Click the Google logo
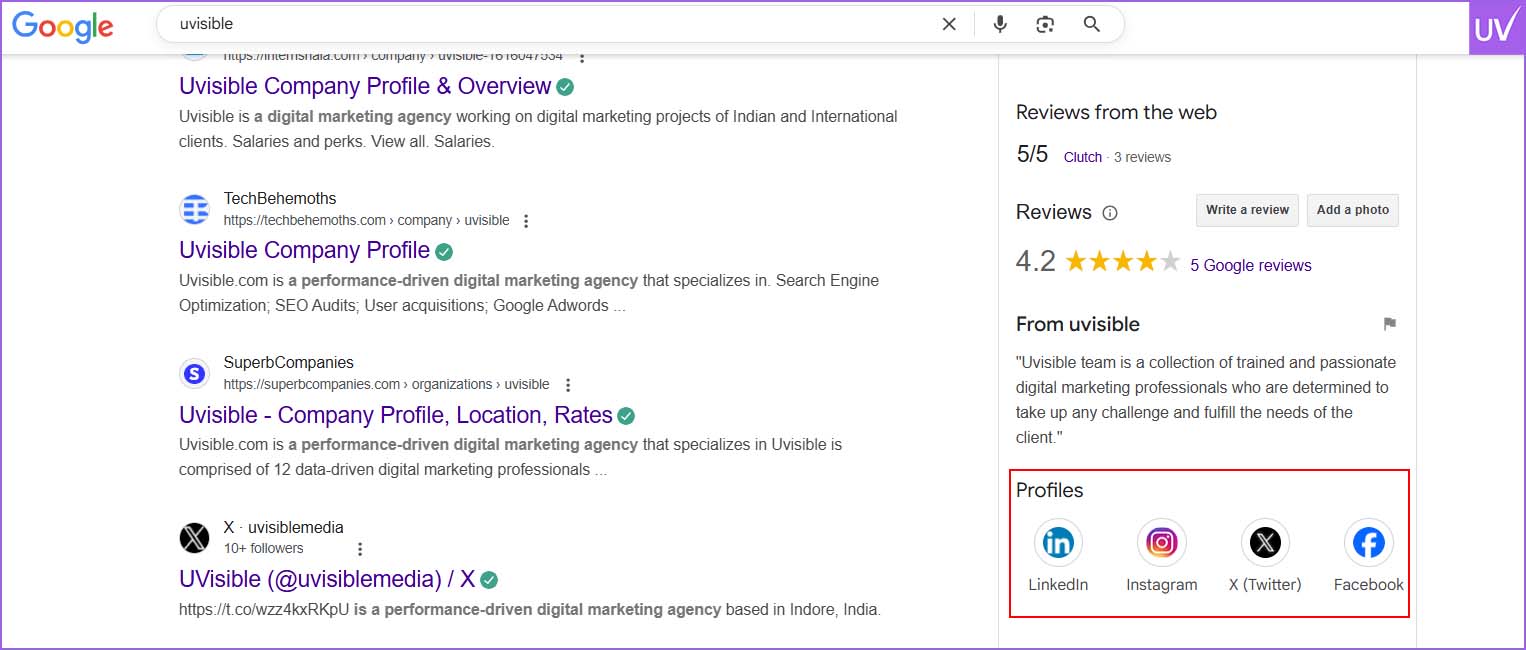The width and height of the screenshot is (1526, 650). (63, 25)
